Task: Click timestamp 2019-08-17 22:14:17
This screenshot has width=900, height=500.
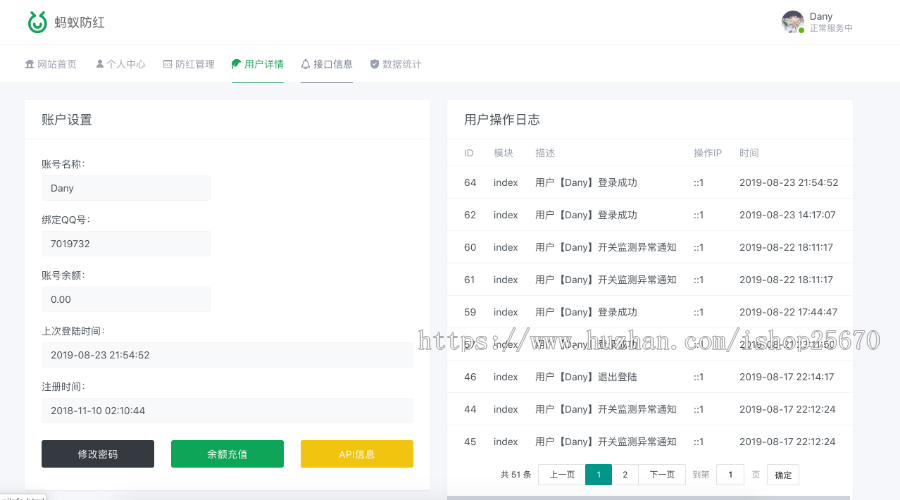Action: point(787,377)
